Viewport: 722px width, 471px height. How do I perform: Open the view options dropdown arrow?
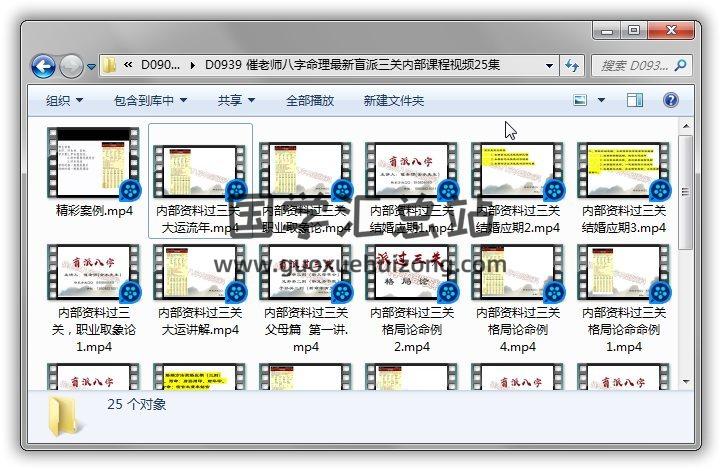(601, 100)
